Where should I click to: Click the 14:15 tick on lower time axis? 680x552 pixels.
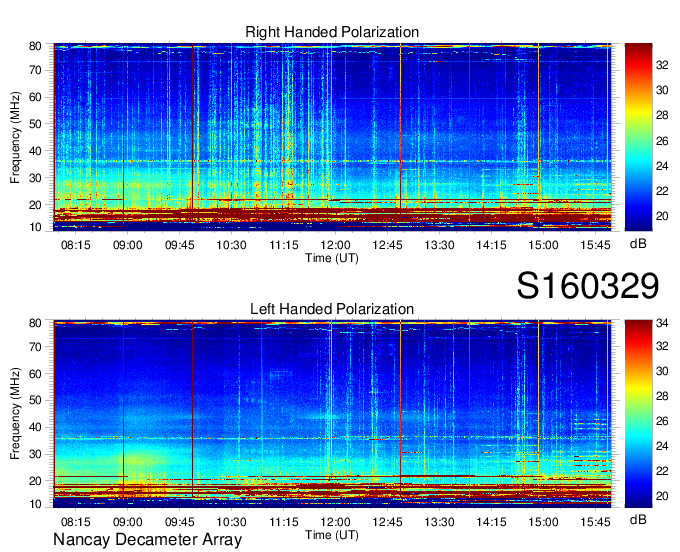(491, 522)
